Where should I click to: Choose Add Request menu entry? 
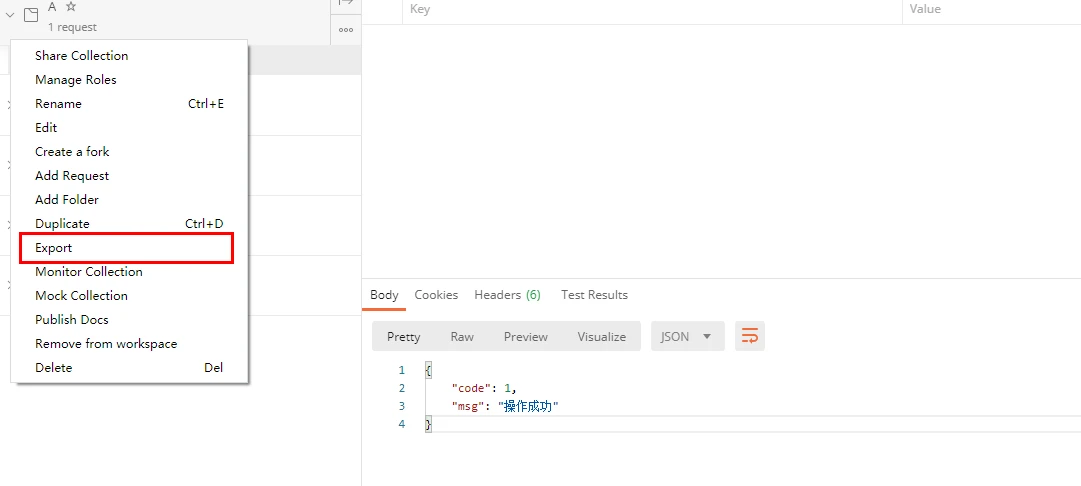[x=72, y=176]
